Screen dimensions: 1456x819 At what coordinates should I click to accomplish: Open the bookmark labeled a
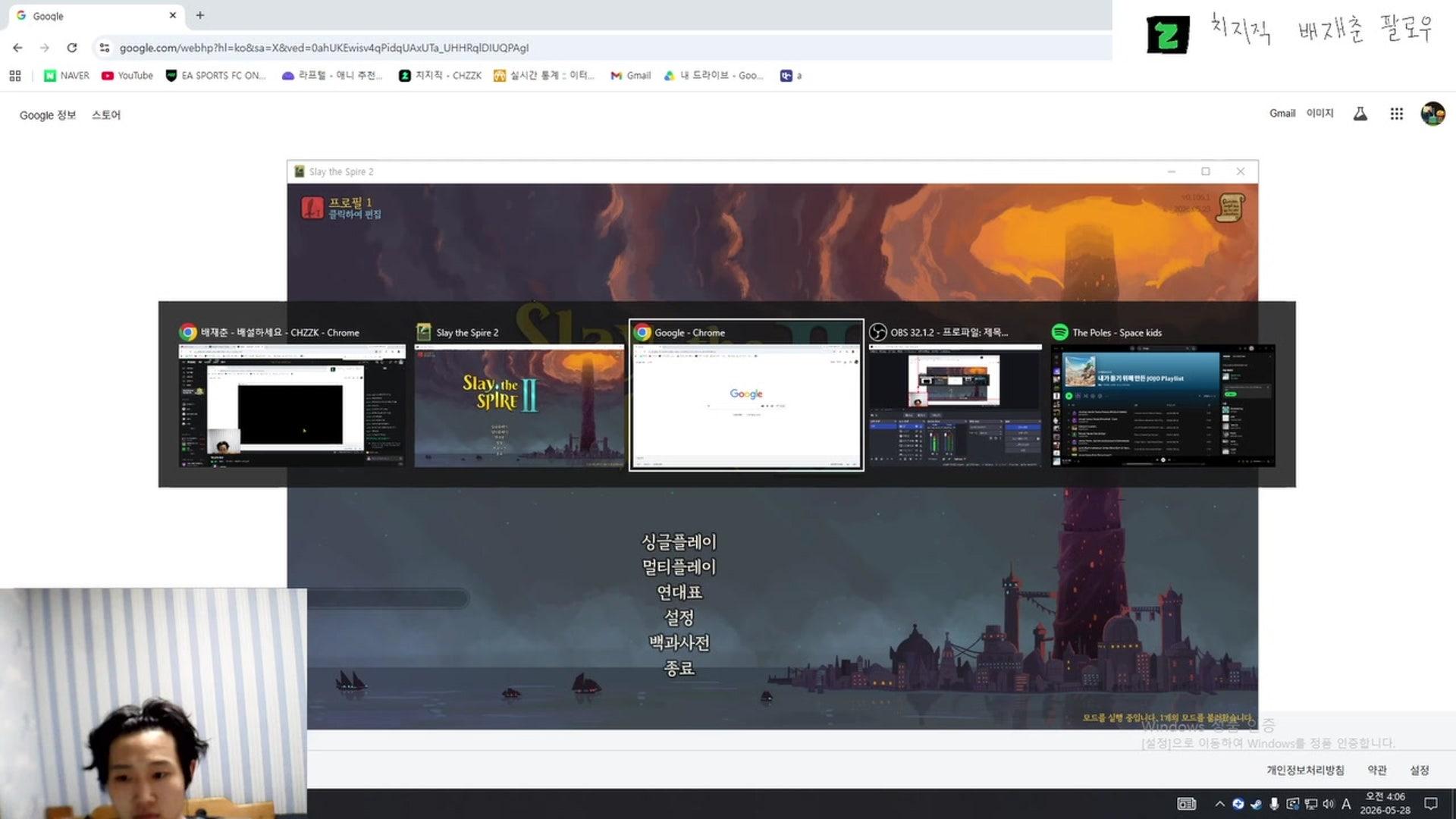point(791,76)
